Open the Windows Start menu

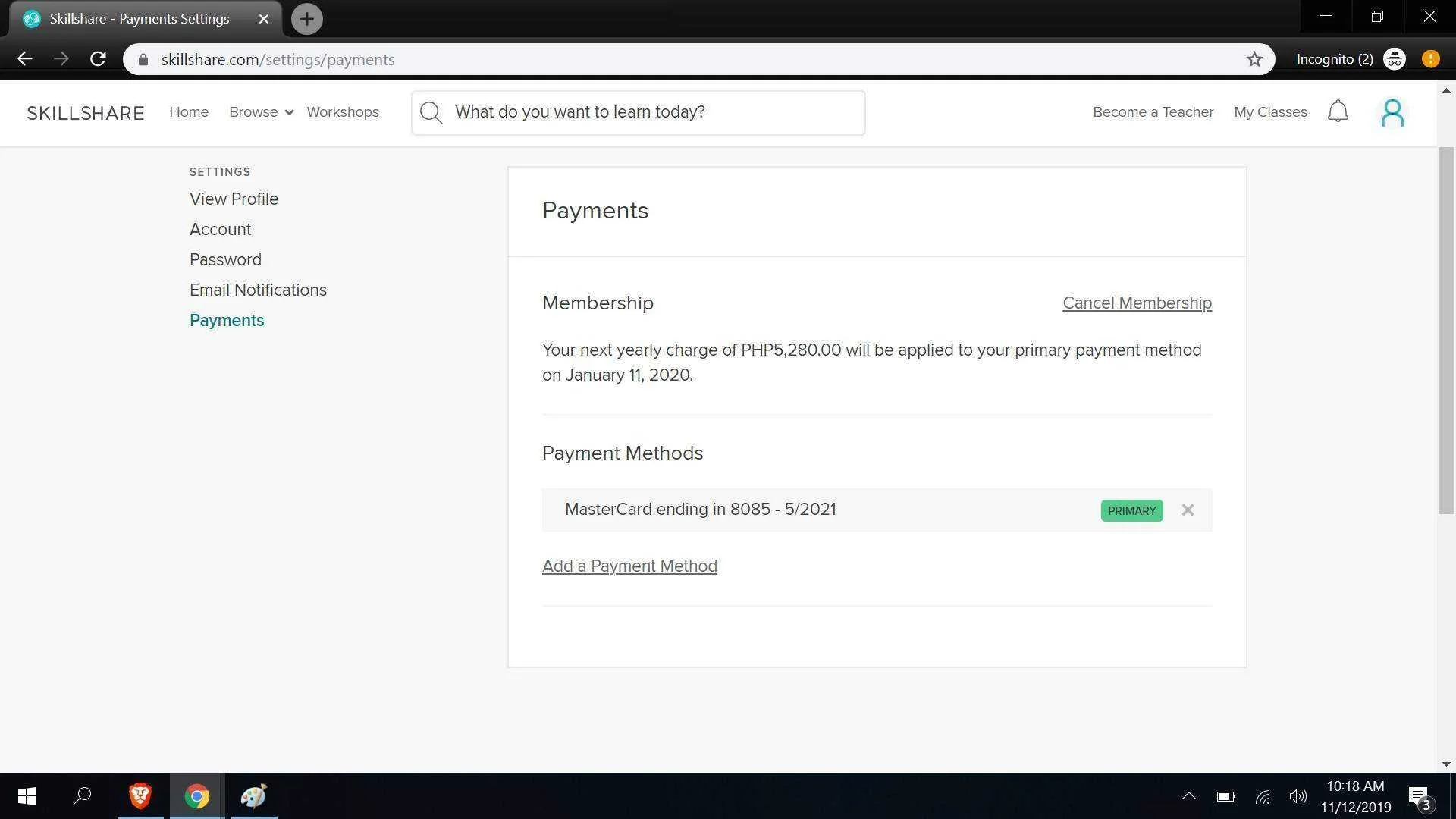tap(27, 796)
